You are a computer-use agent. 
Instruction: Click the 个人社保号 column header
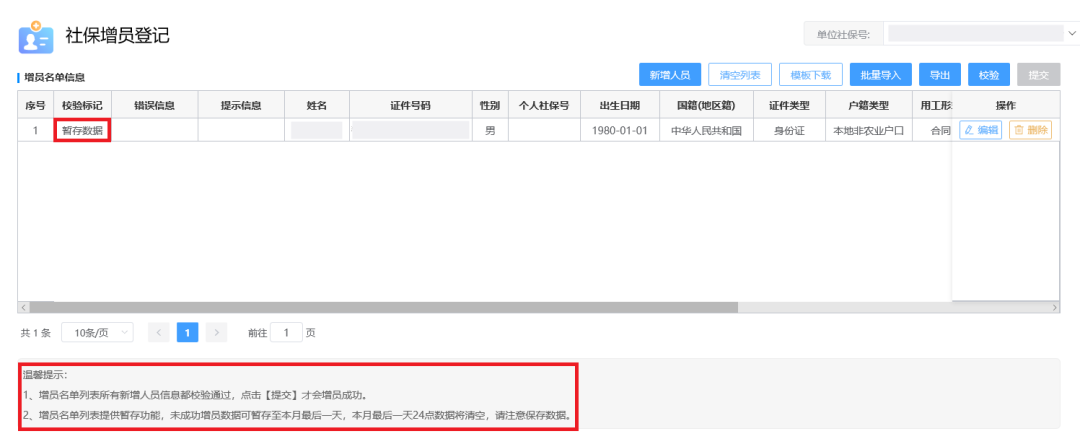[544, 105]
